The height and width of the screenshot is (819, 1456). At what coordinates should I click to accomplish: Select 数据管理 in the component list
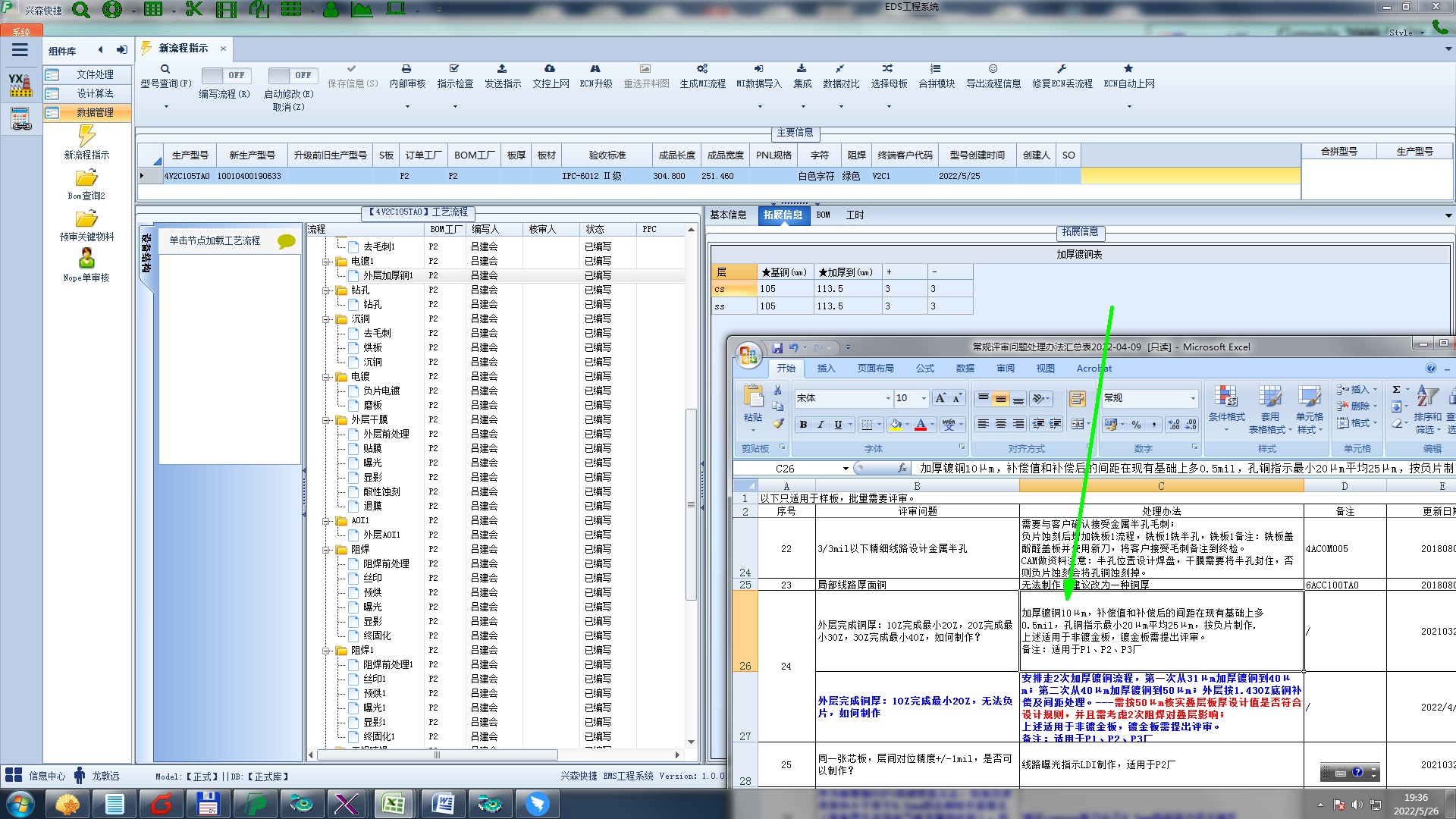point(95,112)
